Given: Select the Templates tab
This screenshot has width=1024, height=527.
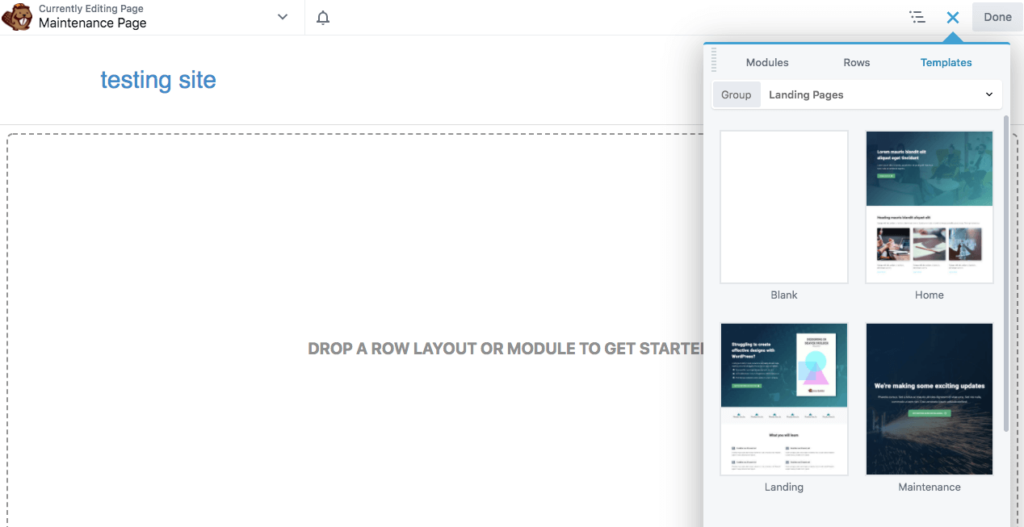Looking at the screenshot, I should 946,62.
